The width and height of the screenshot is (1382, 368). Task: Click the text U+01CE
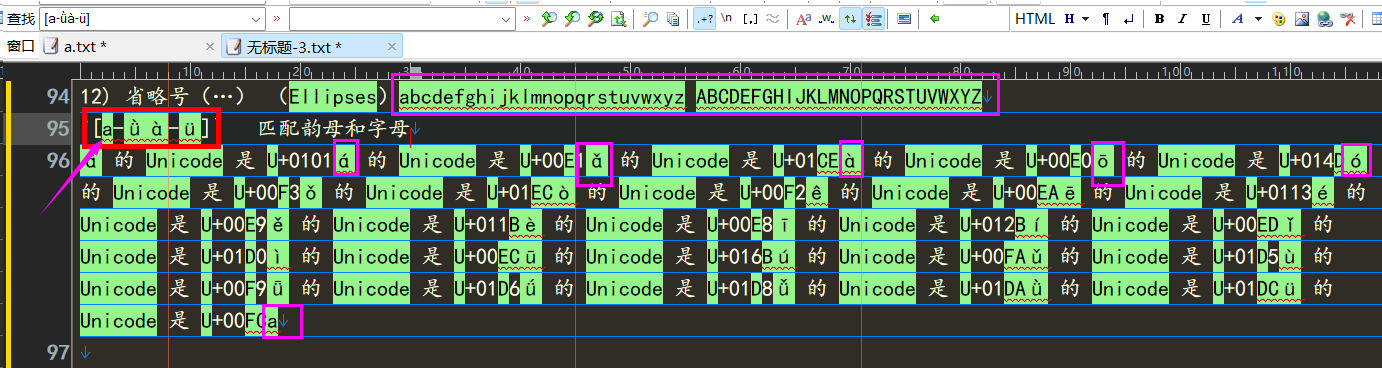pyautogui.click(x=806, y=161)
